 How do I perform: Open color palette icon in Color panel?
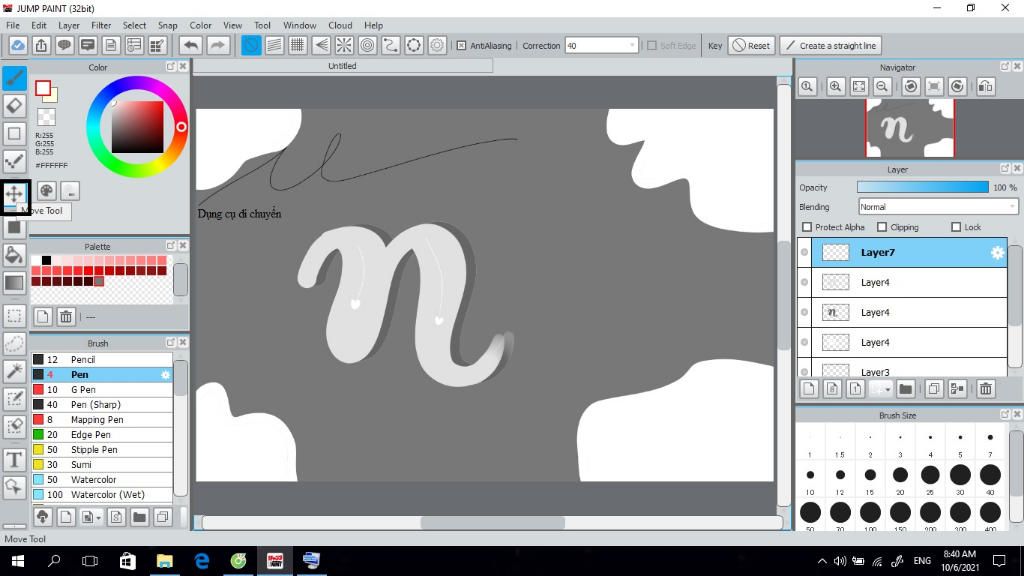coord(46,191)
